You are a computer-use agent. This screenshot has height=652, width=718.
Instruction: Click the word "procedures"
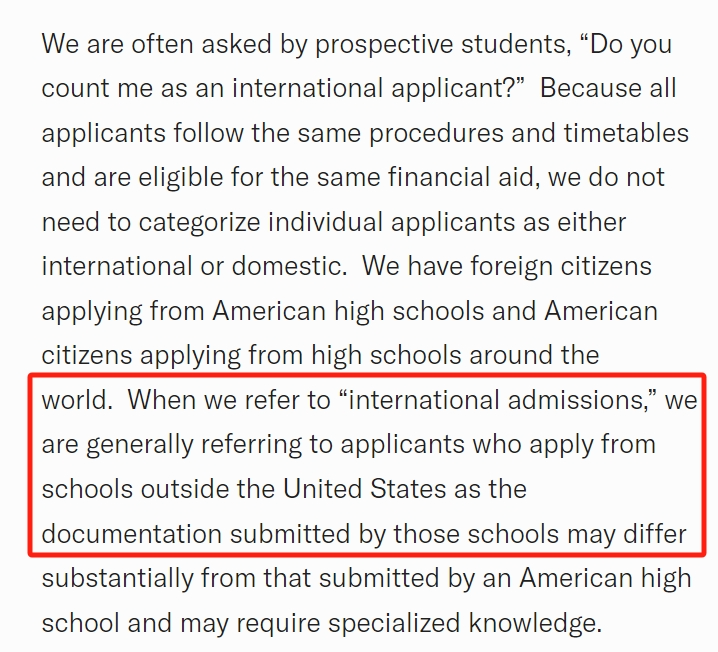[x=435, y=134]
